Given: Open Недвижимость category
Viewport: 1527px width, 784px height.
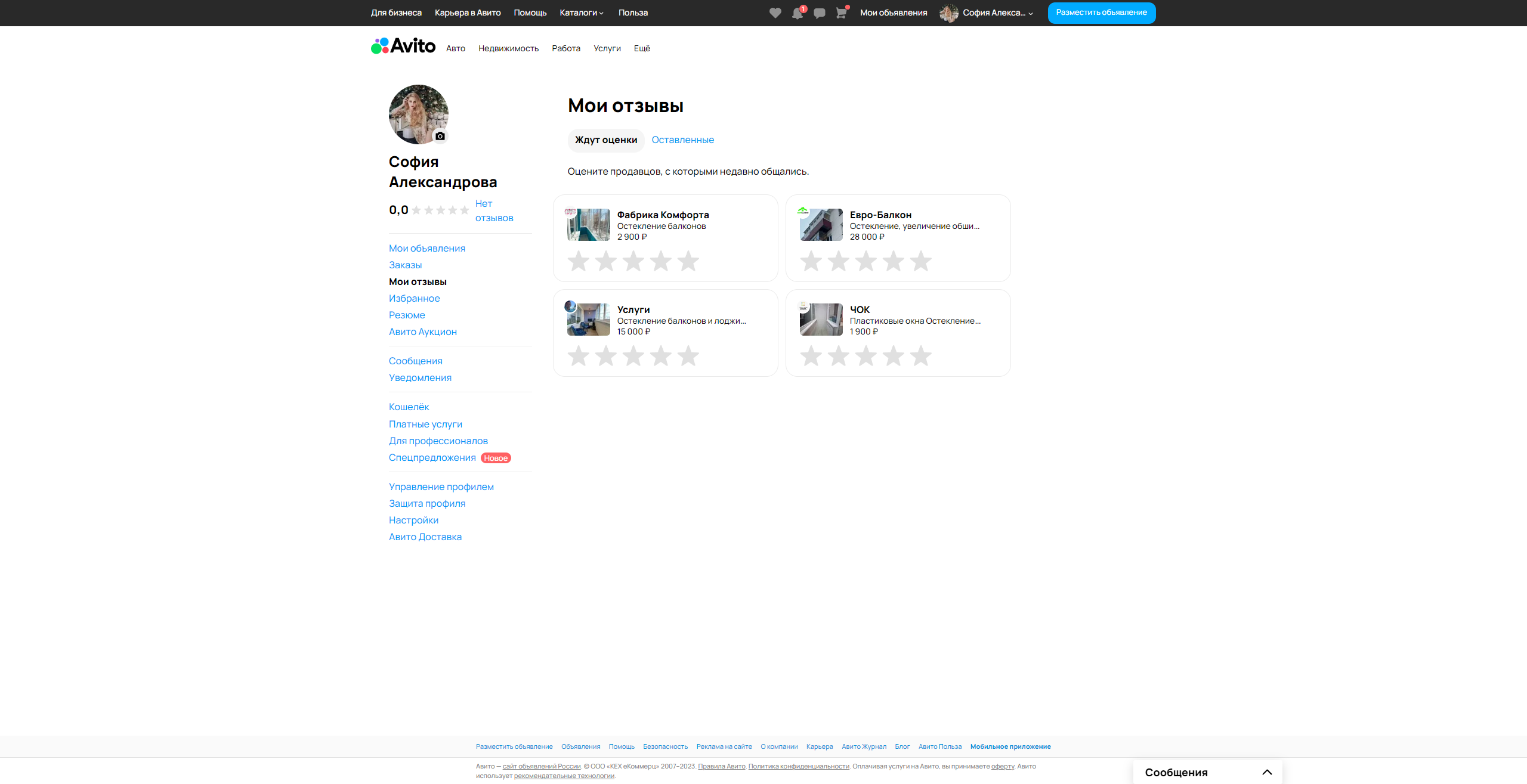Looking at the screenshot, I should (508, 48).
